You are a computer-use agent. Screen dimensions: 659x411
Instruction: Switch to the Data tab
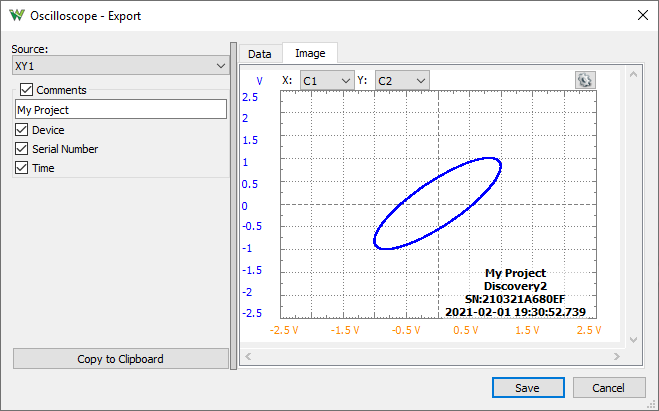click(x=259, y=54)
